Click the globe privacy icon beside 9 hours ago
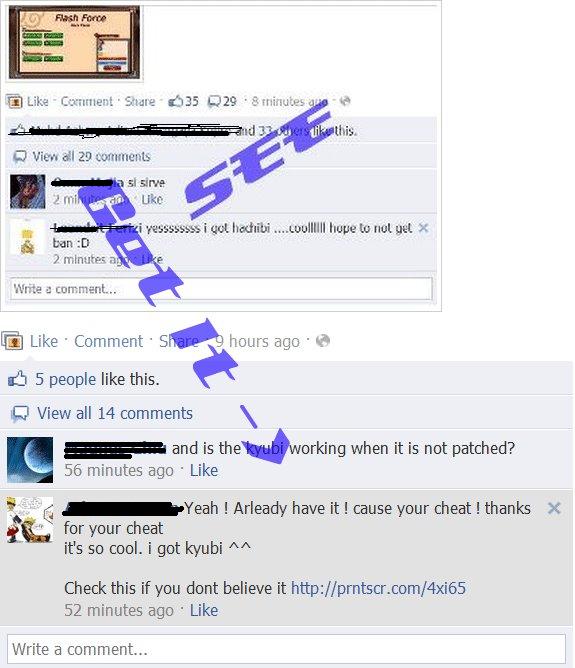 coord(323,341)
